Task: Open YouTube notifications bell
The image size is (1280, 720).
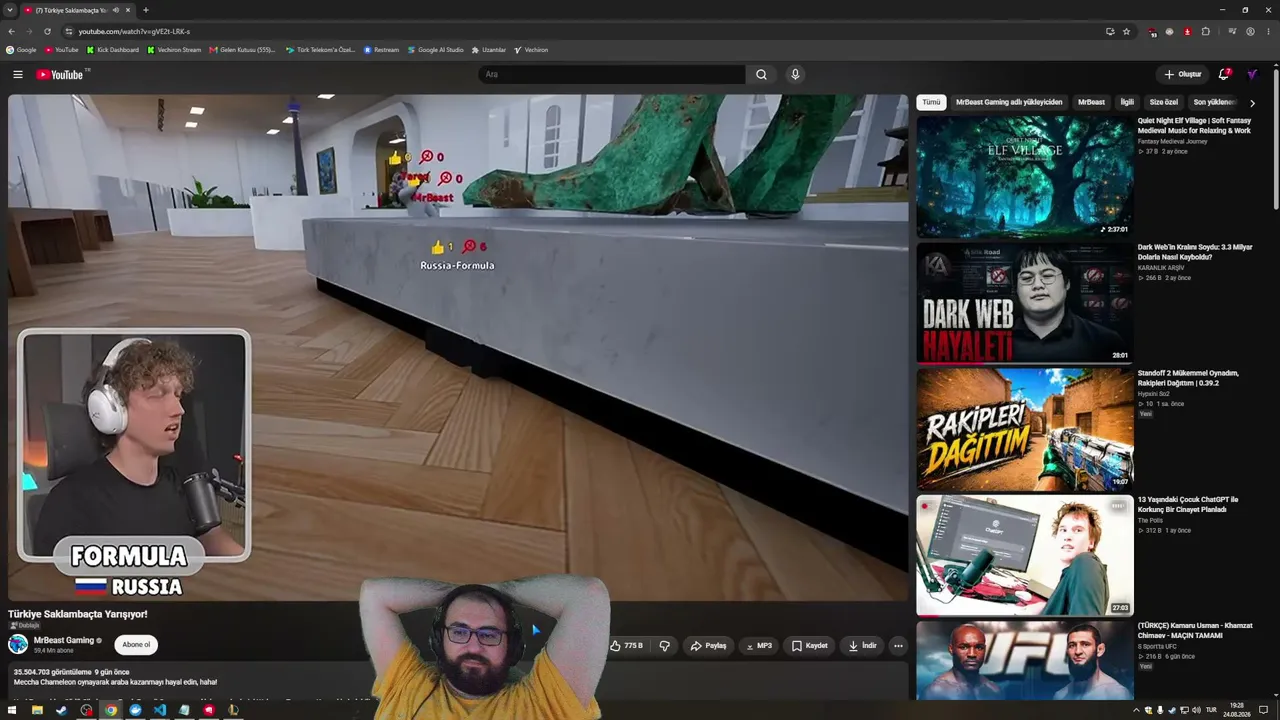Action: point(1224,74)
